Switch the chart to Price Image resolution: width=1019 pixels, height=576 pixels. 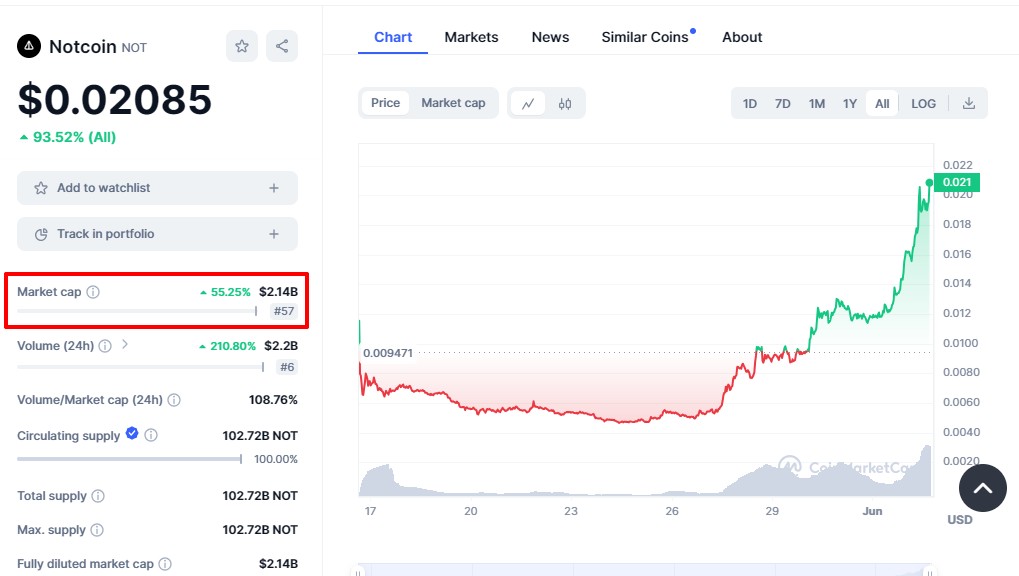(x=385, y=103)
